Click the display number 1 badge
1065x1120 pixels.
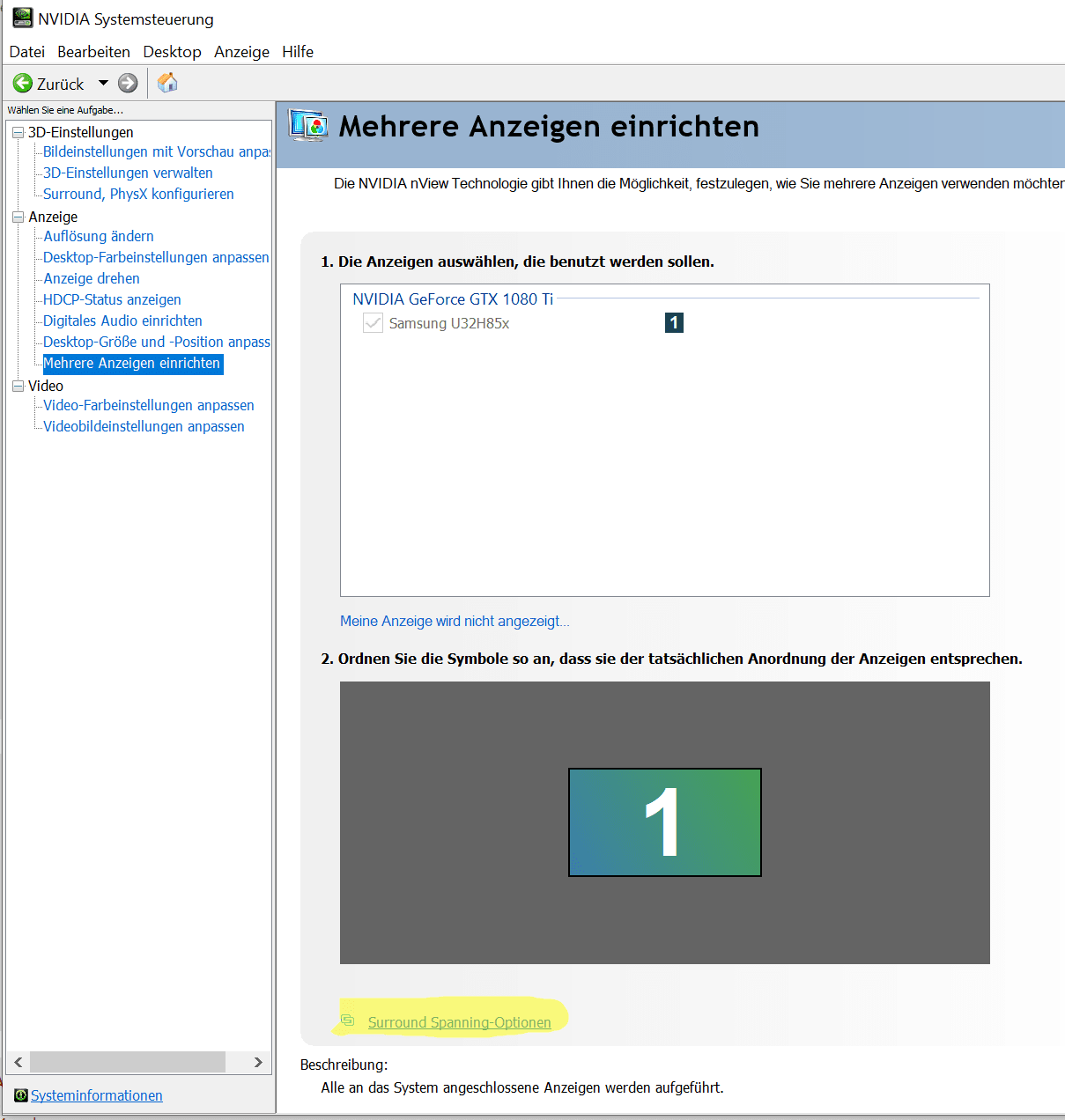pyautogui.click(x=674, y=322)
